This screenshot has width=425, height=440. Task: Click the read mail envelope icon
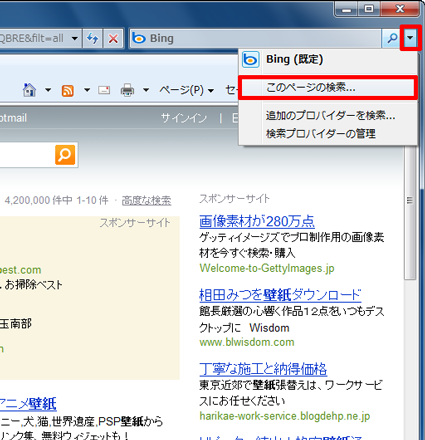(x=104, y=90)
